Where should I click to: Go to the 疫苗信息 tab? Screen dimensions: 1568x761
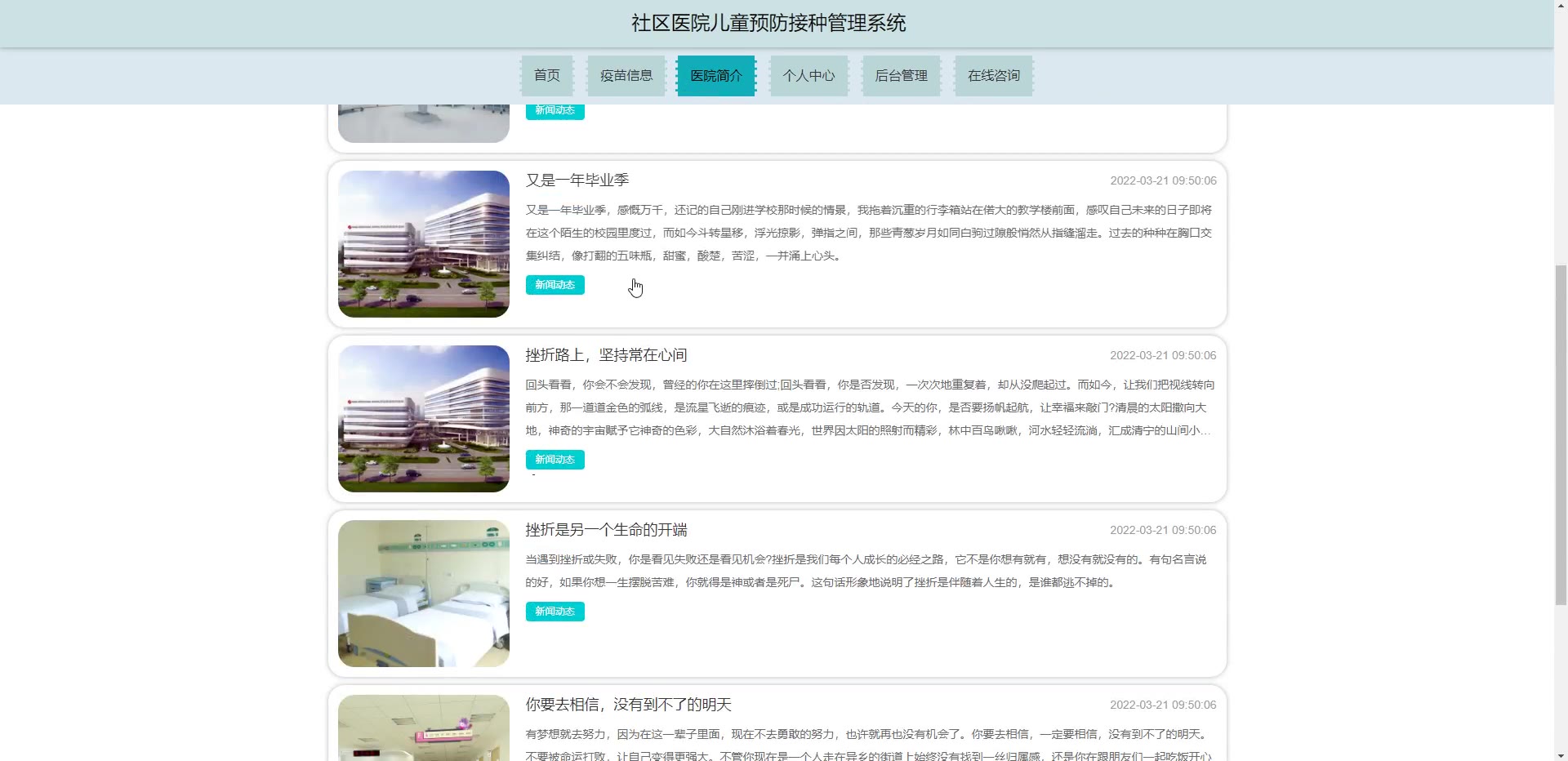[x=626, y=76]
